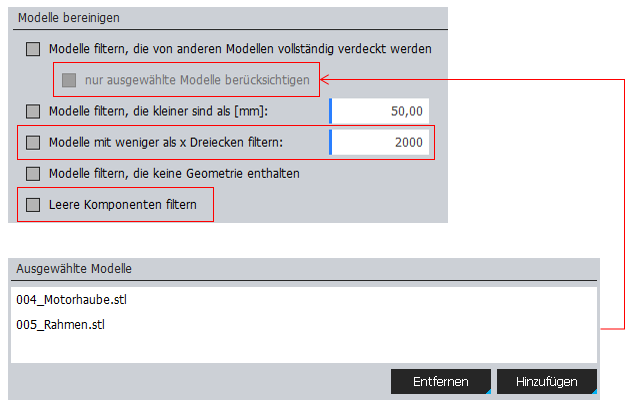Toggle 'nur ausgewählte Modelle berücksichtigen' checkbox
Screen dimensions: 639x410
click(x=68, y=79)
